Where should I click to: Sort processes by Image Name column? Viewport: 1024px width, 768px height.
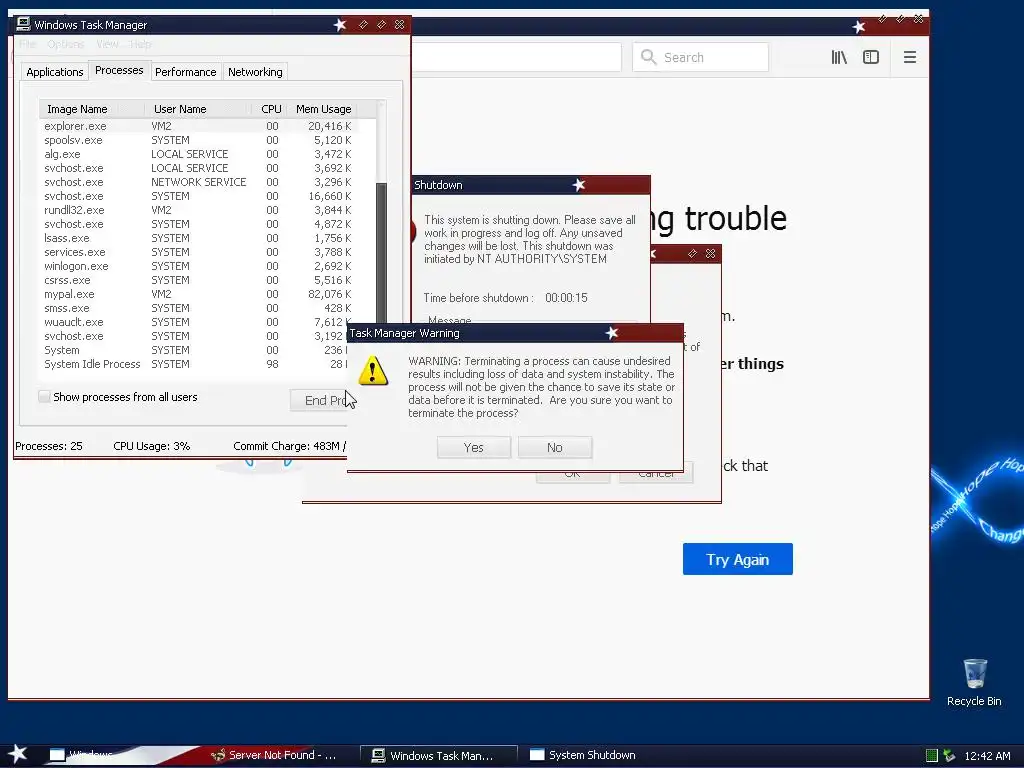coord(91,109)
